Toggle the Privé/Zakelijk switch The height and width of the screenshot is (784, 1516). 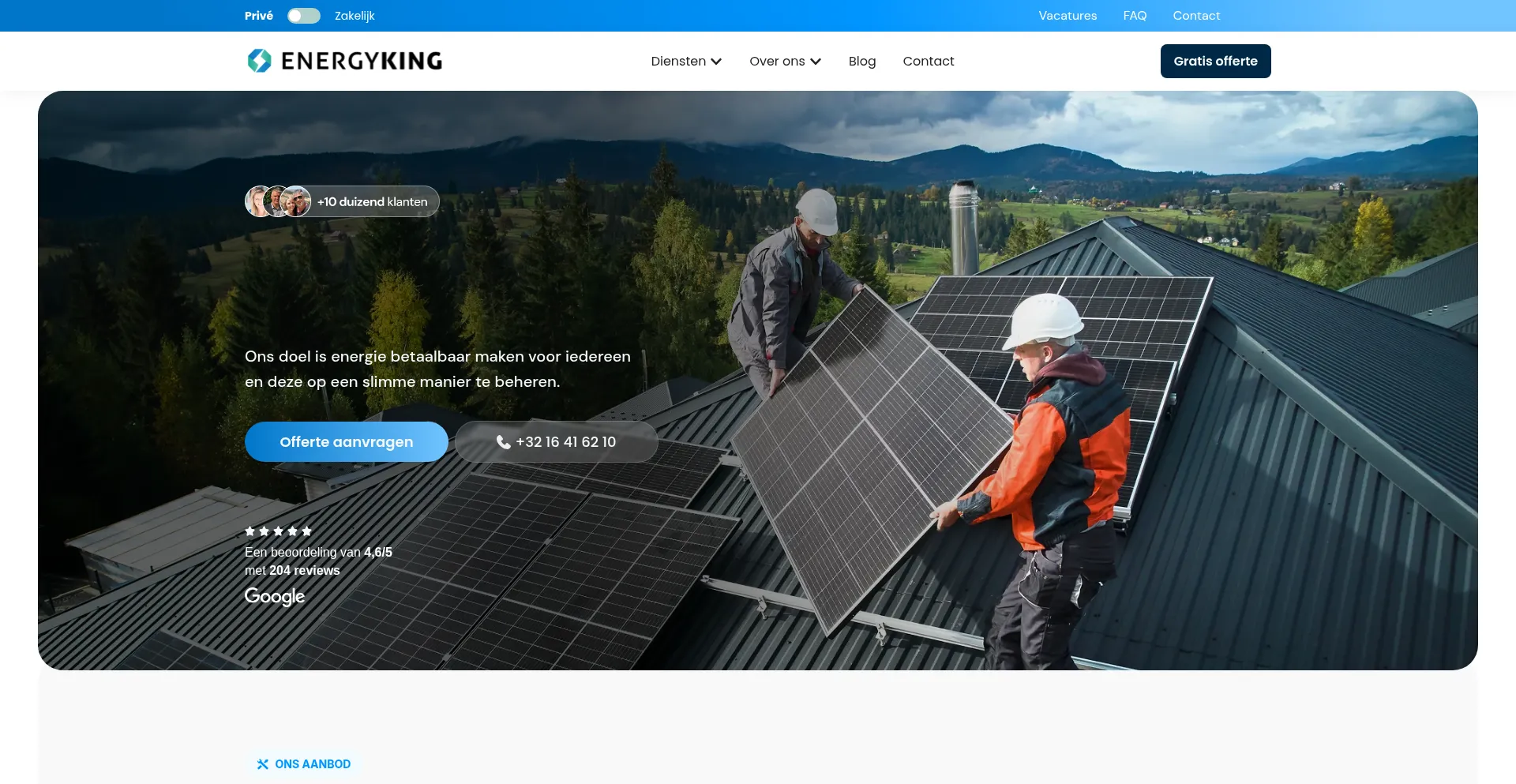303,16
